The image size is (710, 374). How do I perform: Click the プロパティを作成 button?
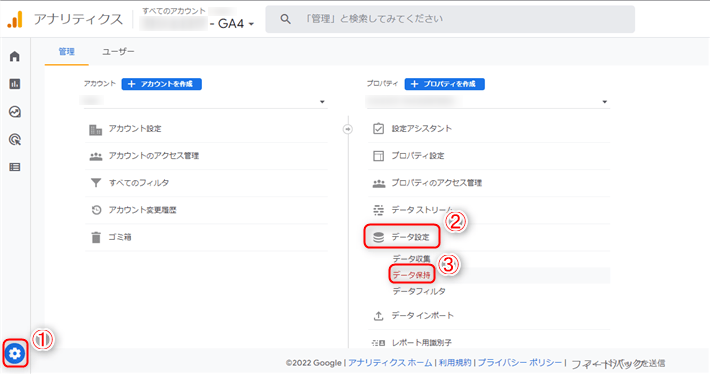coord(445,84)
